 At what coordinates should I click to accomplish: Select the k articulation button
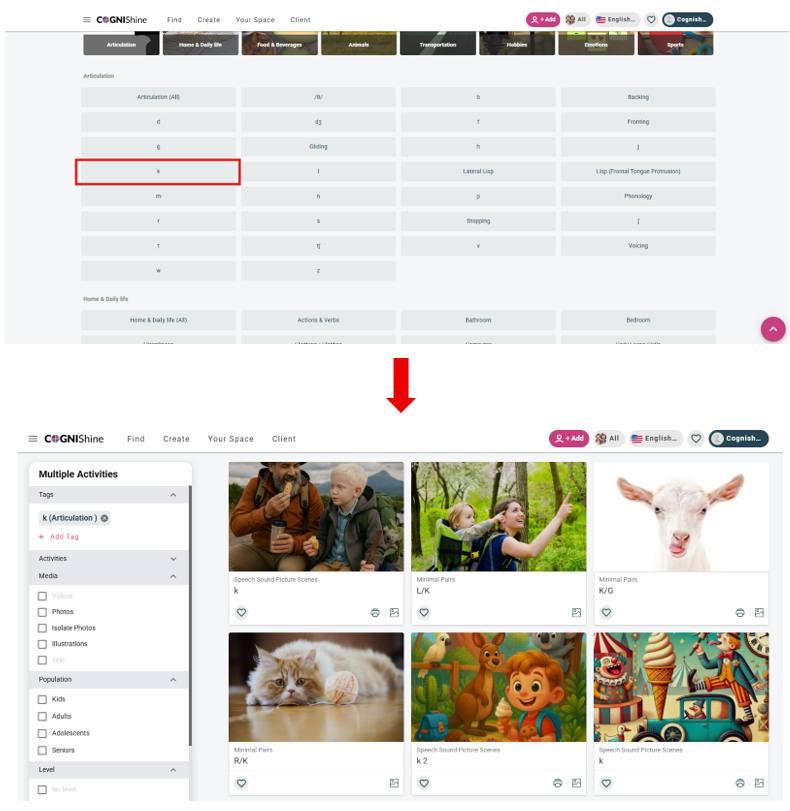(158, 171)
